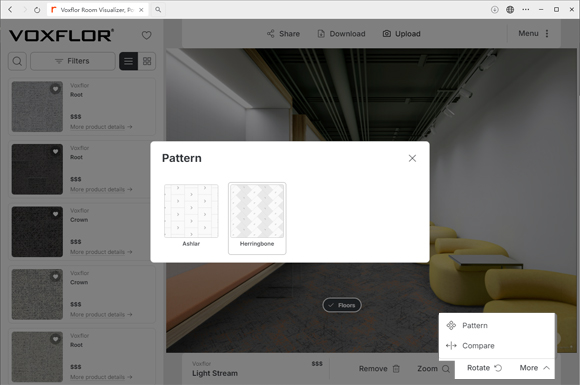Select the bottom Root carpet swatch
This screenshot has height=385, width=580.
pos(37,357)
